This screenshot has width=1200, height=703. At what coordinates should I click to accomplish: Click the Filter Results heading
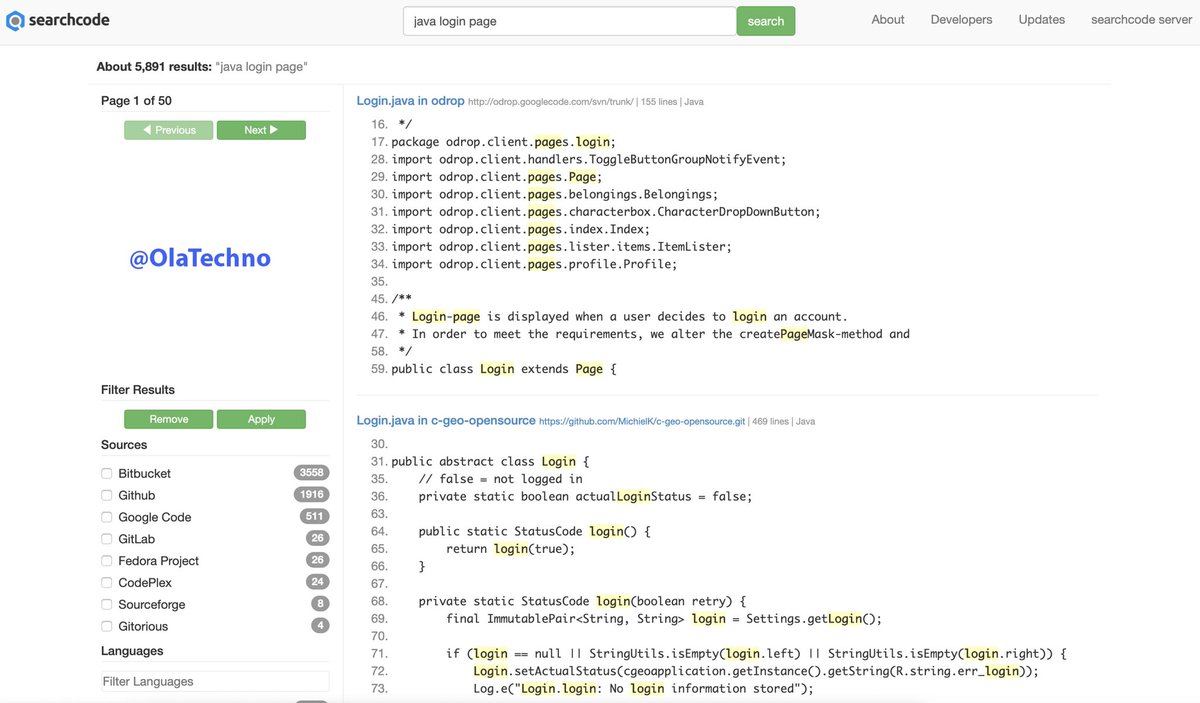(x=138, y=390)
